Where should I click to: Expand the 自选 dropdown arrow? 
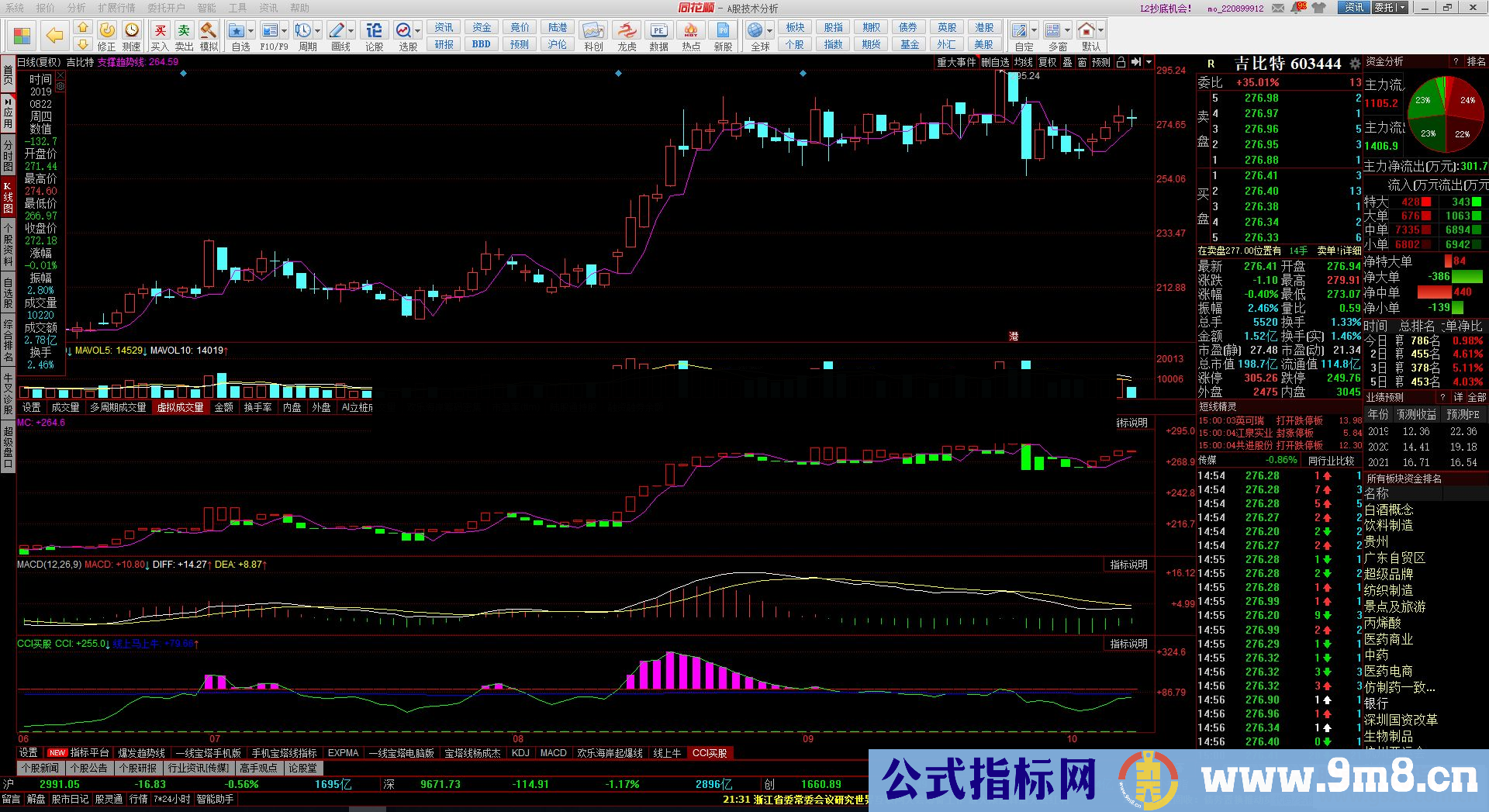(250, 31)
